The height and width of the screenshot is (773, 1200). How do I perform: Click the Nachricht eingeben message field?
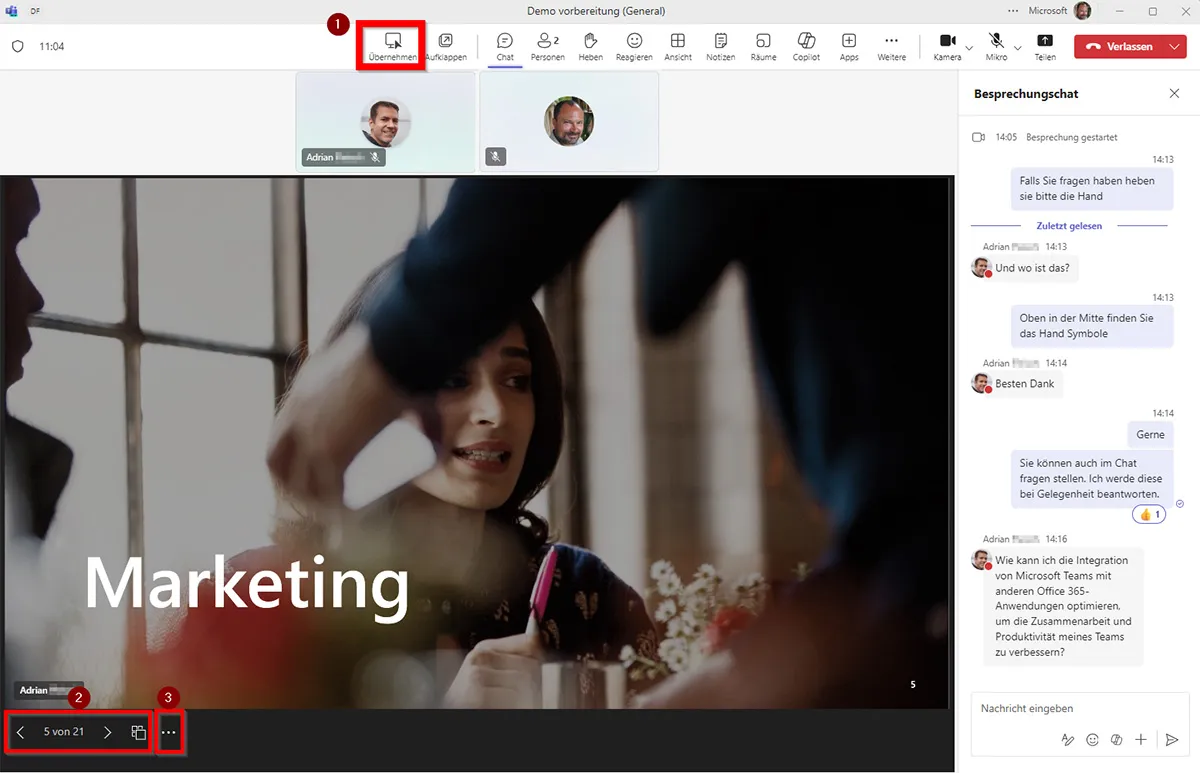[1060, 708]
